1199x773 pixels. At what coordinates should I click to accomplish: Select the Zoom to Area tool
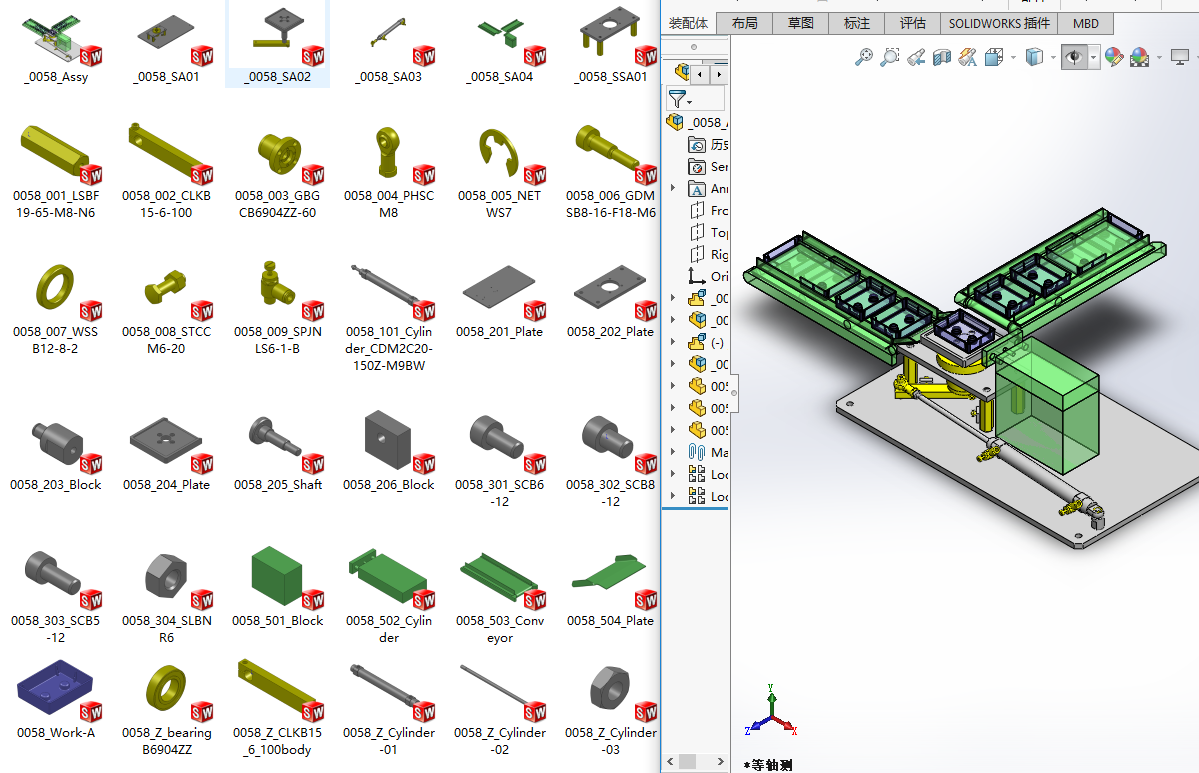tap(889, 58)
